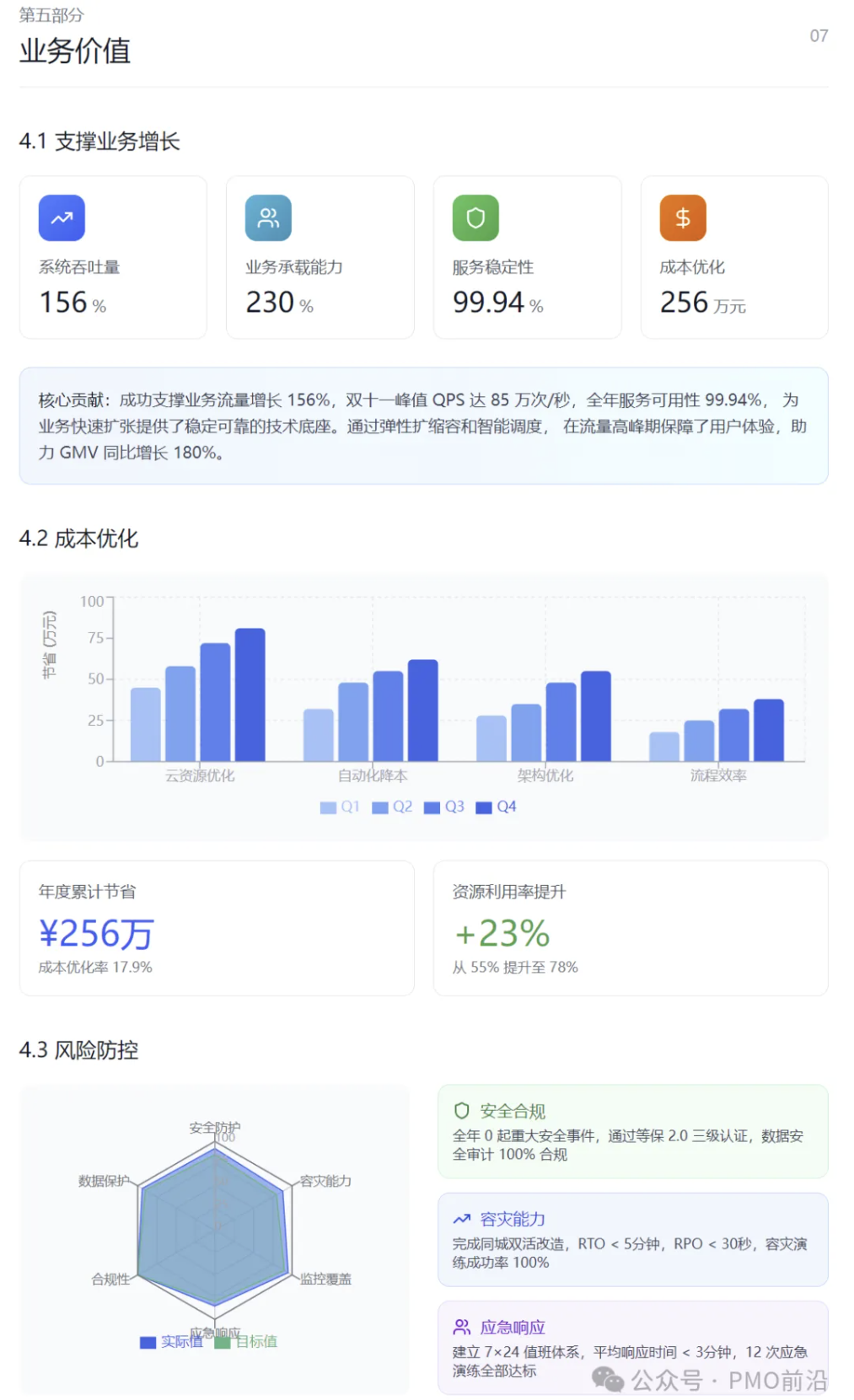Click the 4.1 支撑业务增长 section heading
Screen dimensions: 854x1400
tap(99, 142)
